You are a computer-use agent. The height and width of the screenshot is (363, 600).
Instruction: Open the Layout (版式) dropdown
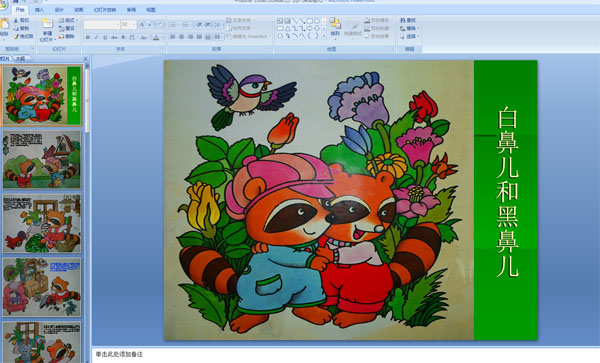[68, 20]
